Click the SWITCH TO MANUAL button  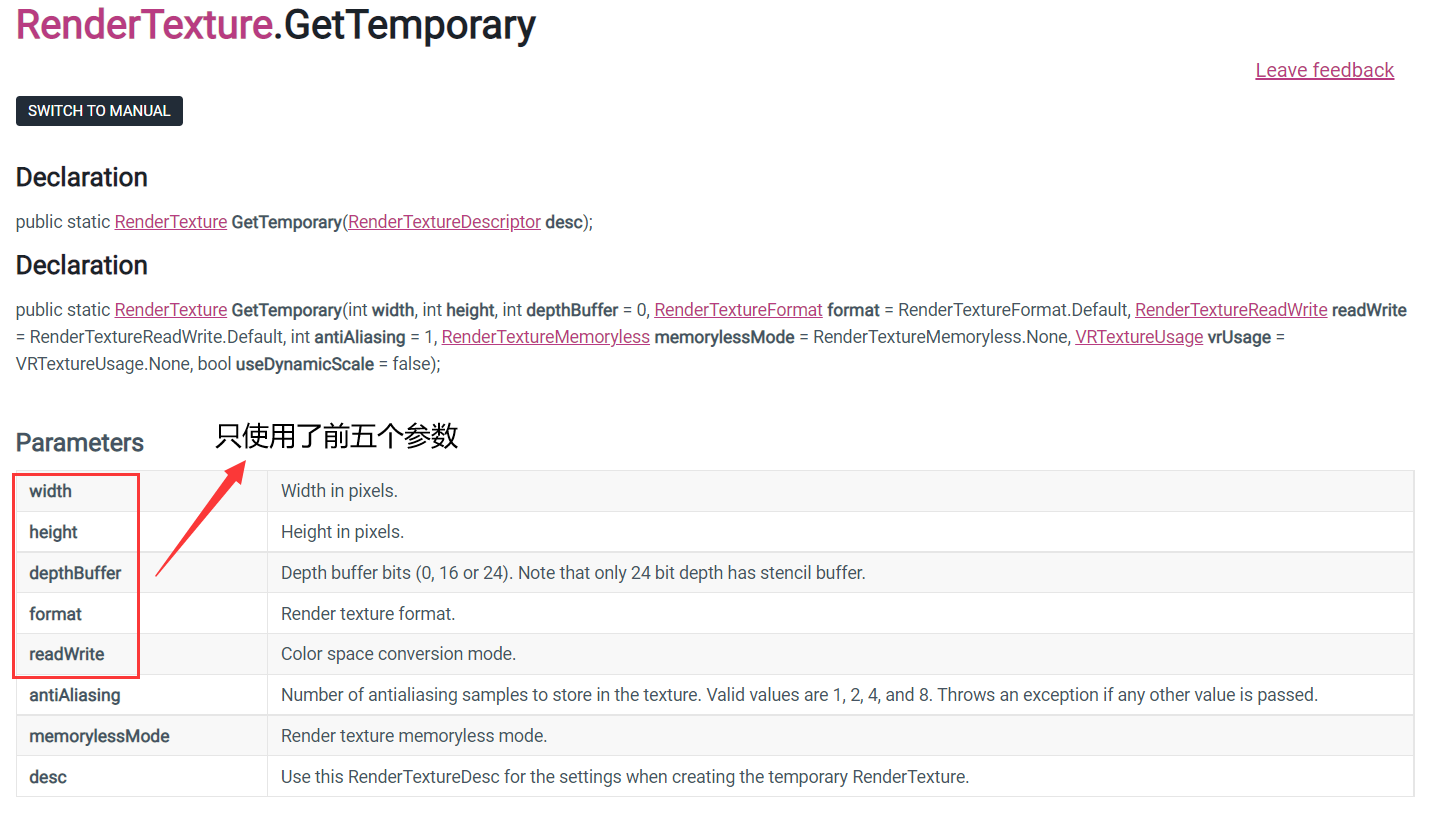[98, 110]
